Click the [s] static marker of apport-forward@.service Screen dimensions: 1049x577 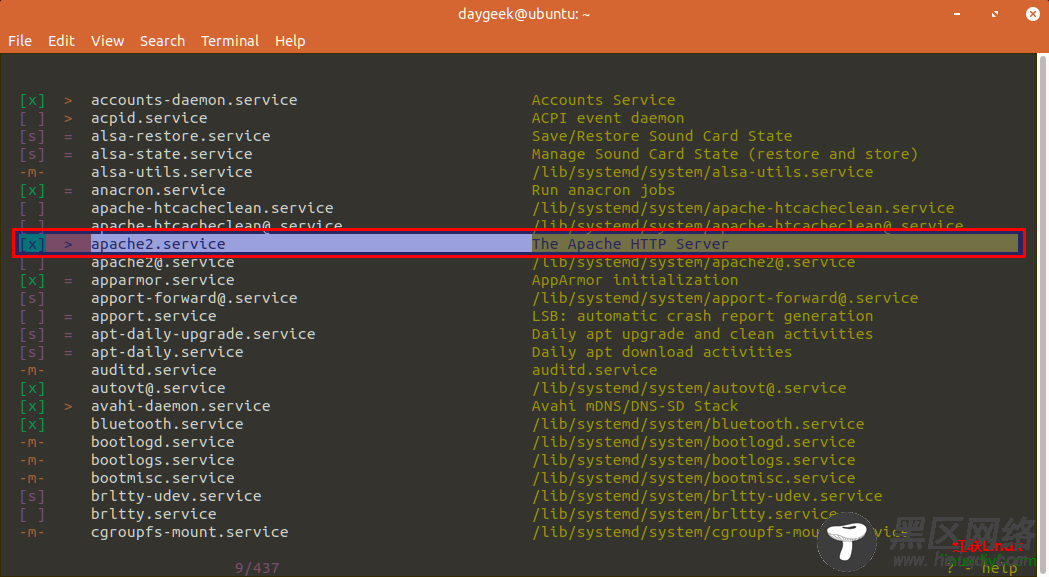click(x=32, y=299)
